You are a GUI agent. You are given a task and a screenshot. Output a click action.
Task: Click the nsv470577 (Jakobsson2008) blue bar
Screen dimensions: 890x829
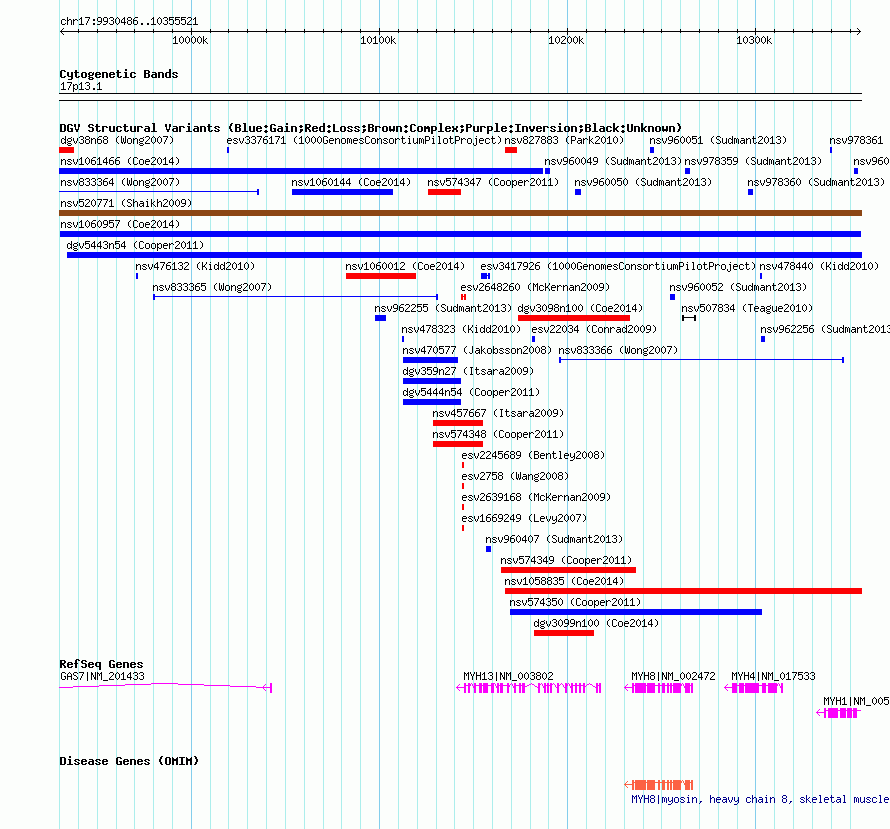(x=430, y=360)
